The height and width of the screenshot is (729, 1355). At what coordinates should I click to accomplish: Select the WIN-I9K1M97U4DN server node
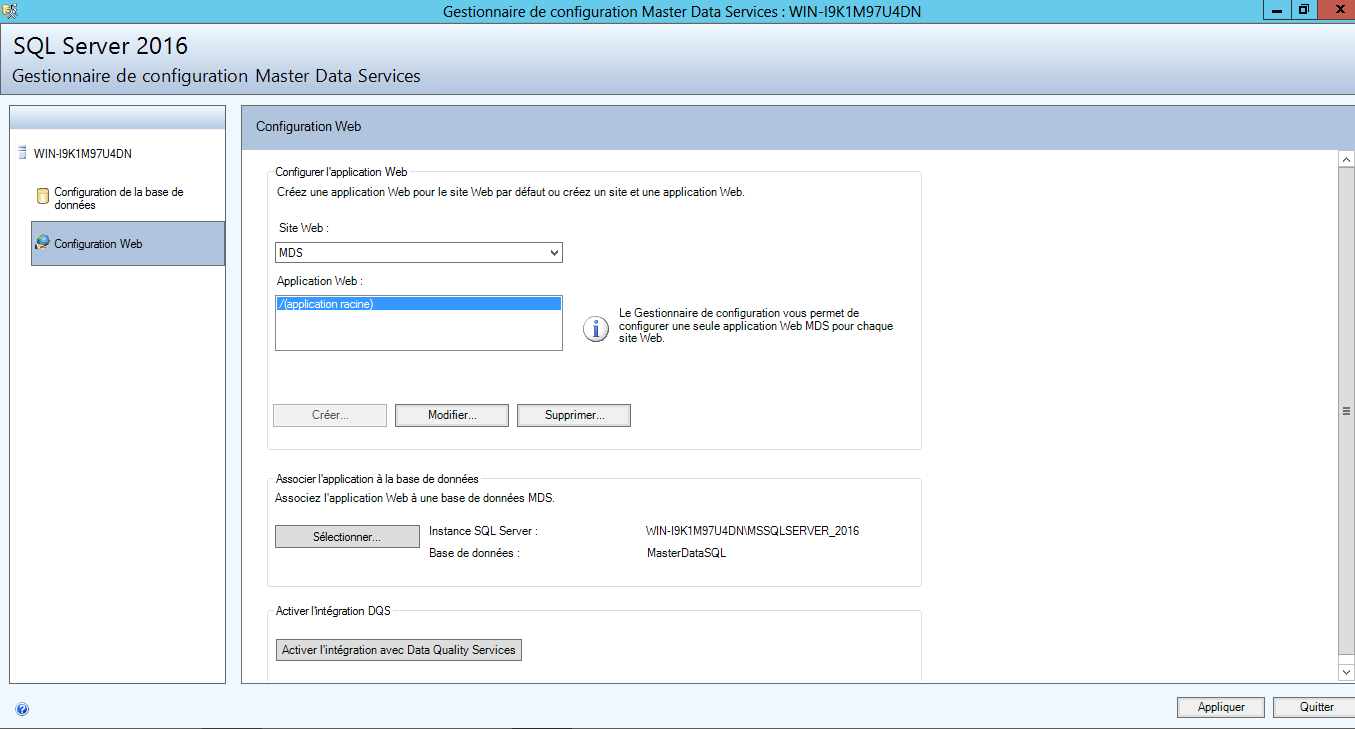pyautogui.click(x=83, y=154)
